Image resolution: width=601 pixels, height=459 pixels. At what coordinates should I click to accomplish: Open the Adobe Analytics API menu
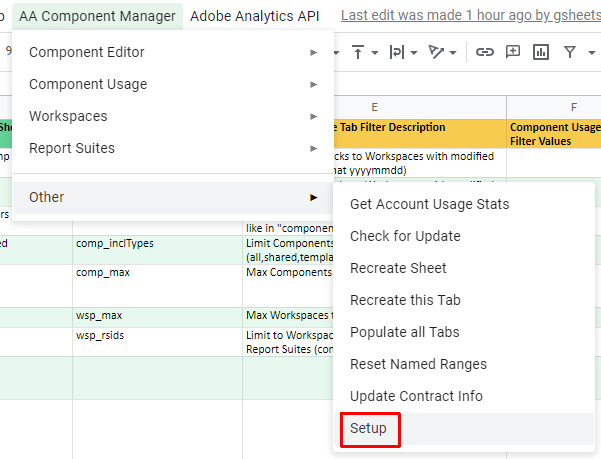click(x=255, y=16)
